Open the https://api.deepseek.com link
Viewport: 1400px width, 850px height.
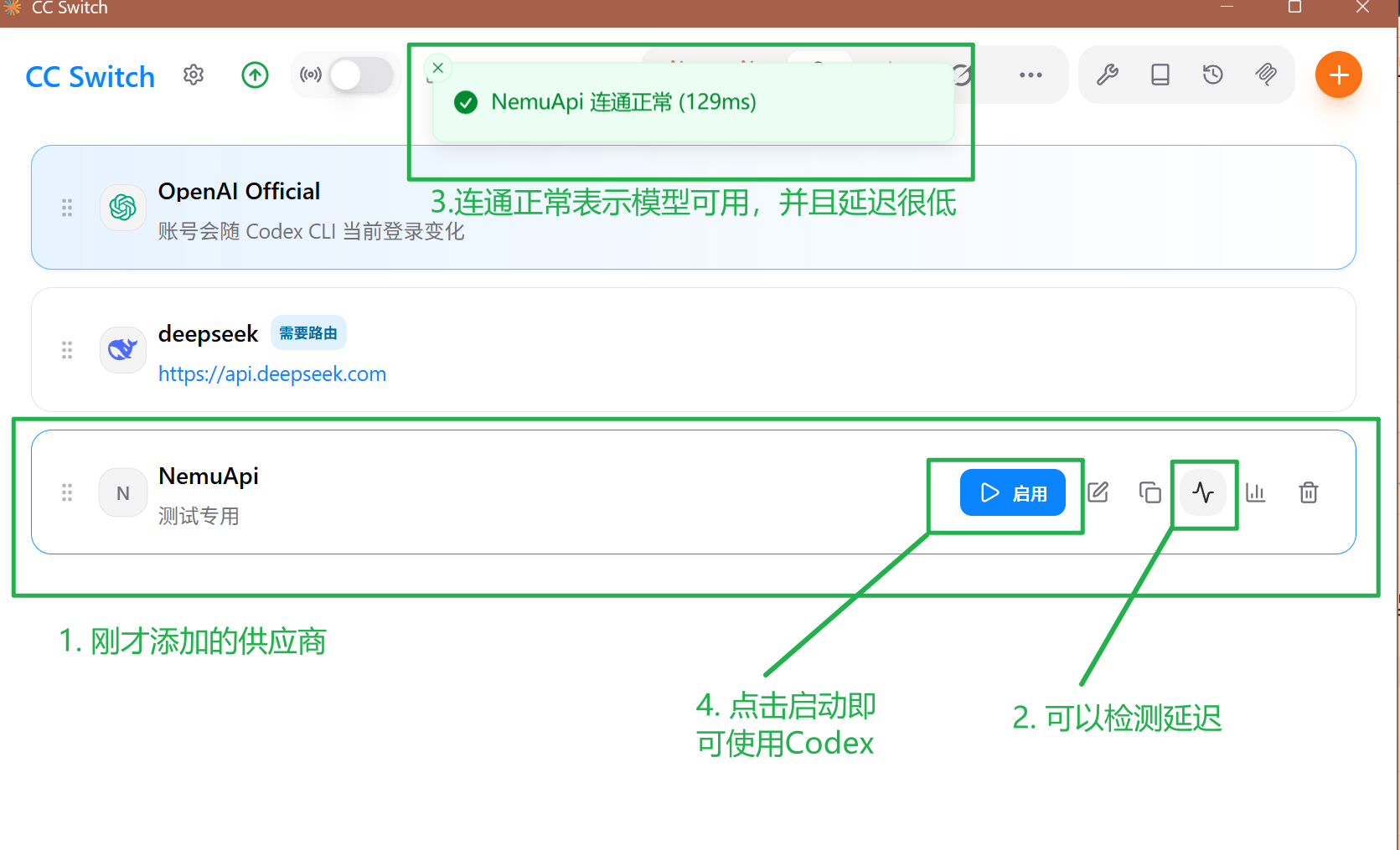272,373
